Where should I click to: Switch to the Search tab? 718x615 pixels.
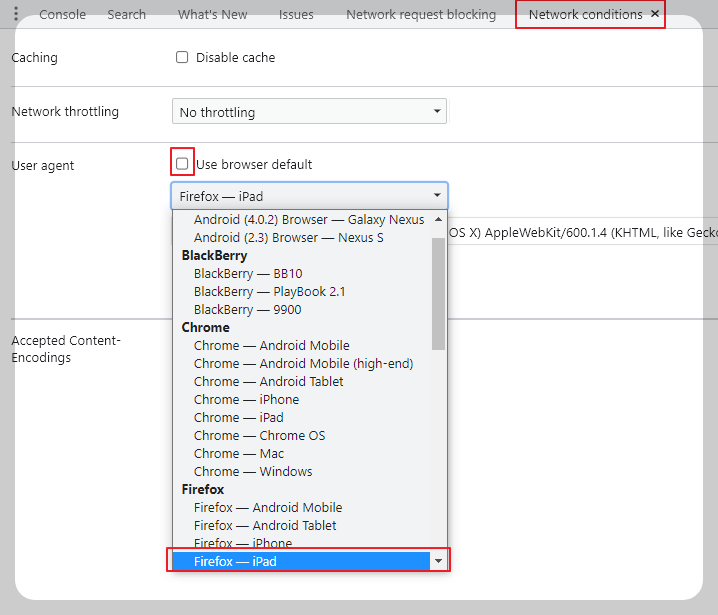point(126,15)
